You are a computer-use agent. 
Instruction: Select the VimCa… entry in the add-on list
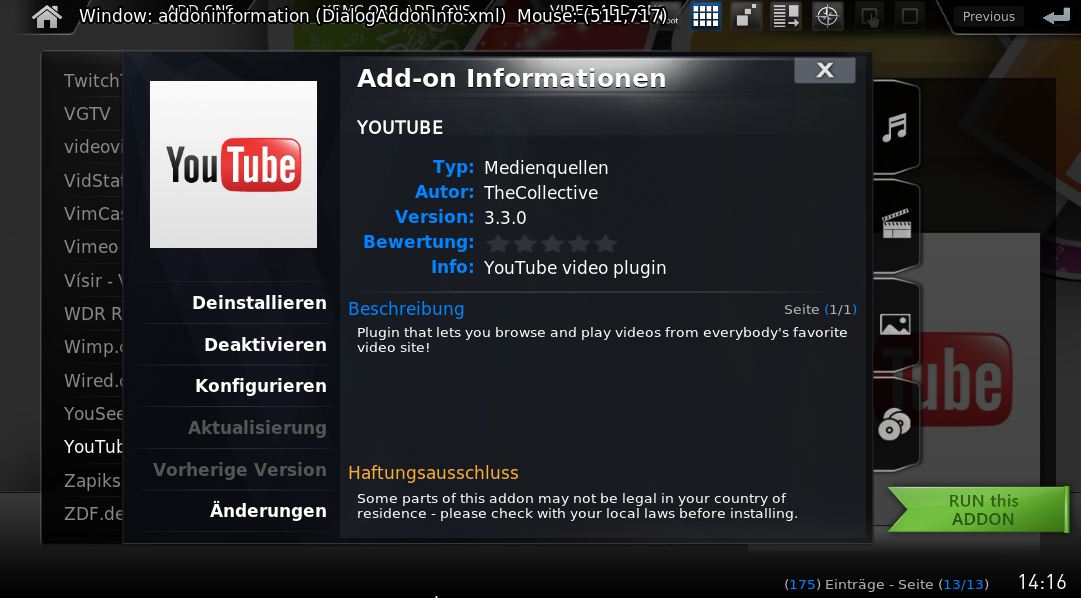tap(92, 213)
